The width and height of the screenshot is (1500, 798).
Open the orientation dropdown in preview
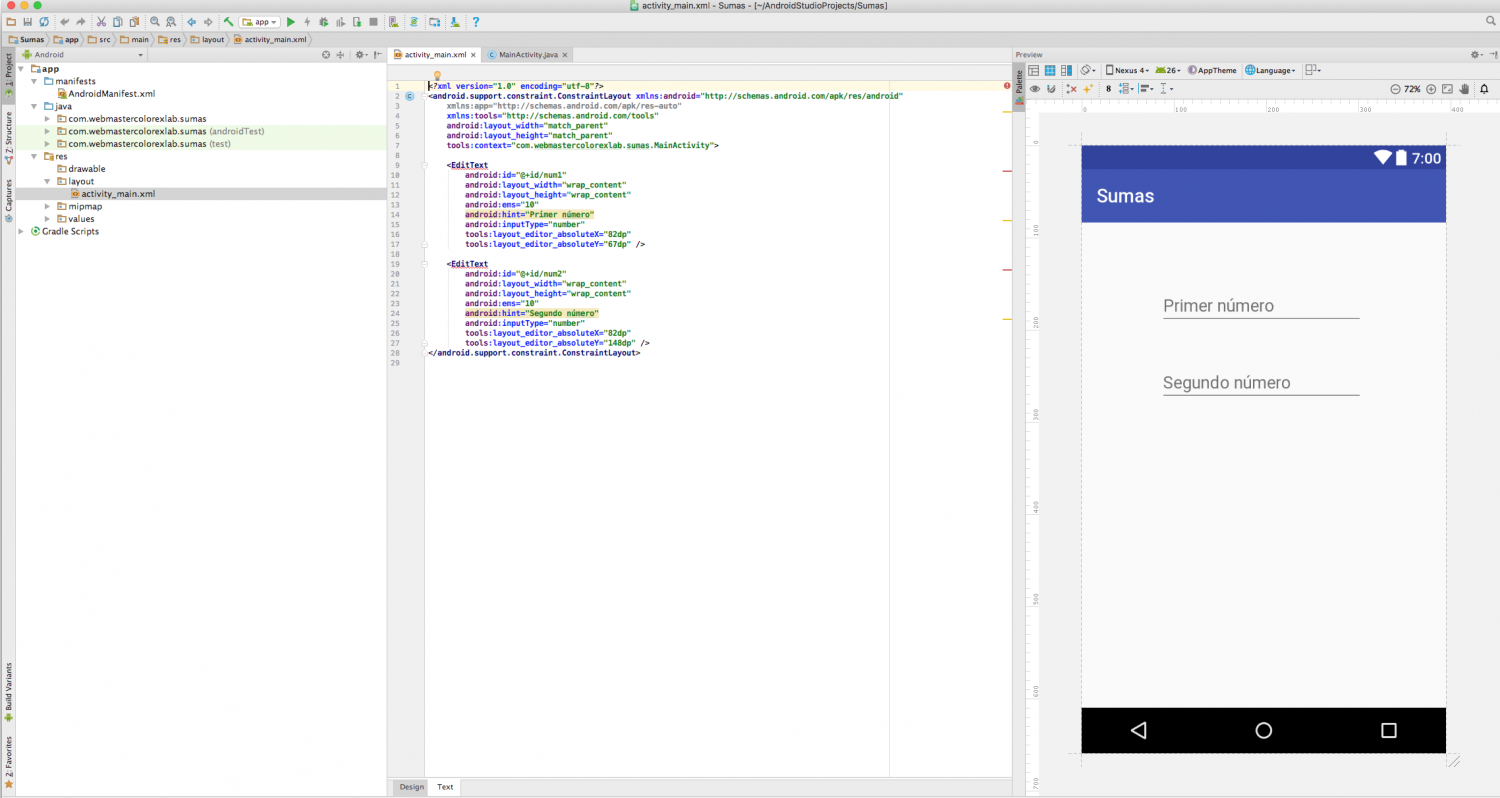click(1086, 70)
